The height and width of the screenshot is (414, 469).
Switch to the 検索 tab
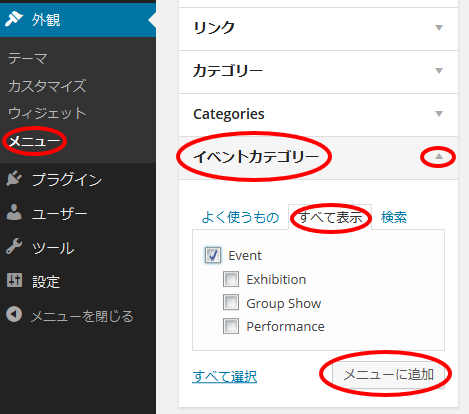point(394,217)
